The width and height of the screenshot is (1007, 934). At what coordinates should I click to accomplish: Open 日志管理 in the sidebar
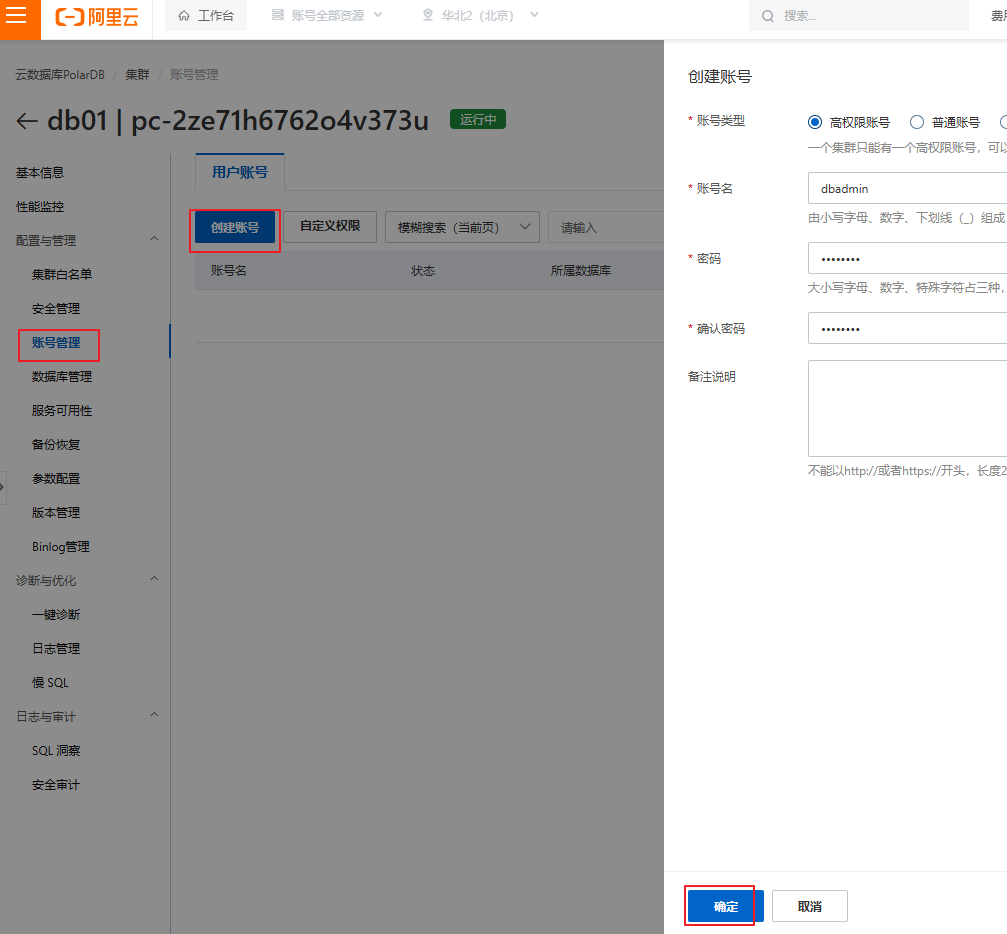pyautogui.click(x=56, y=649)
